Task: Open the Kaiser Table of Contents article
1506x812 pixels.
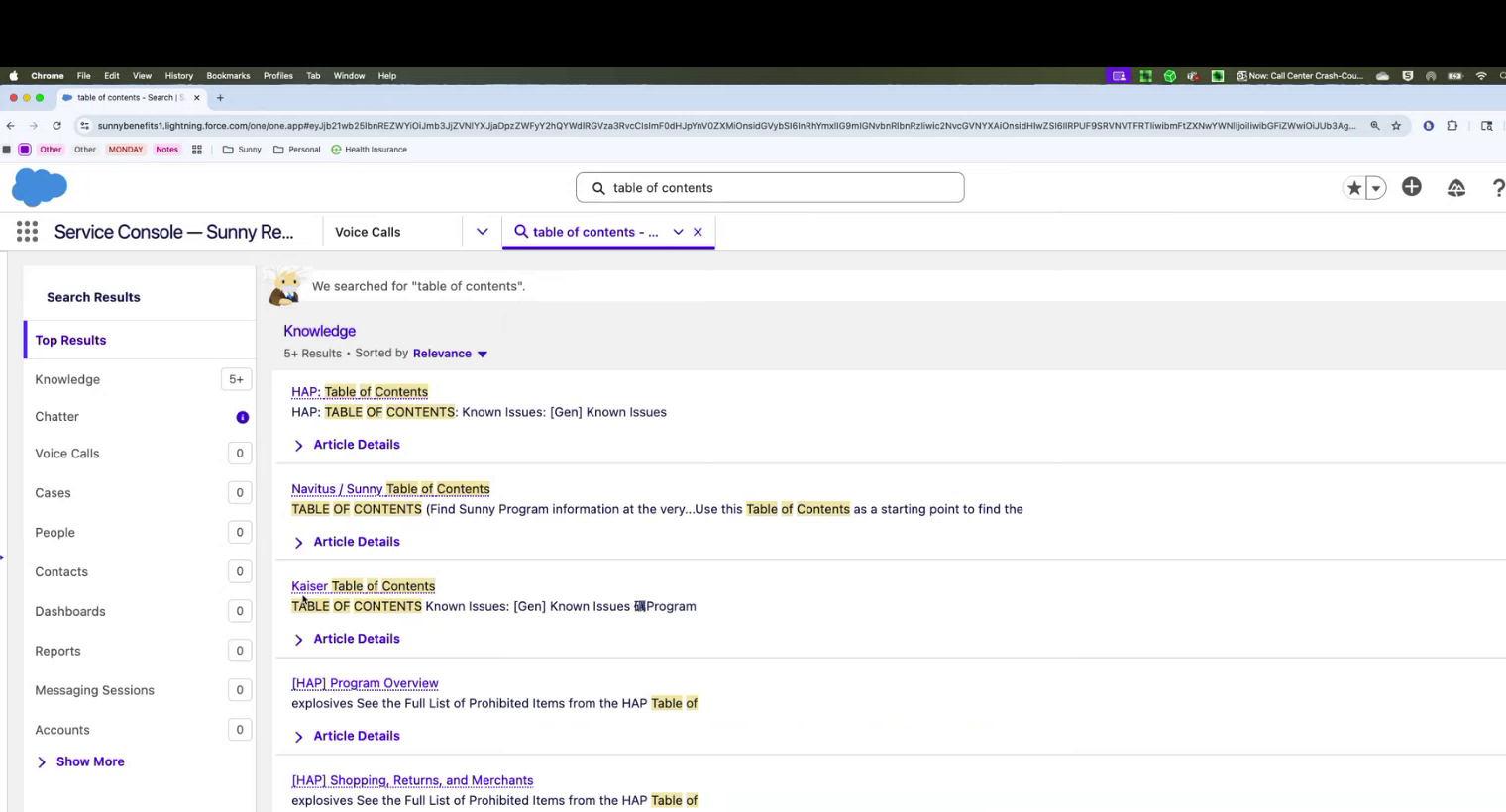Action: click(363, 586)
